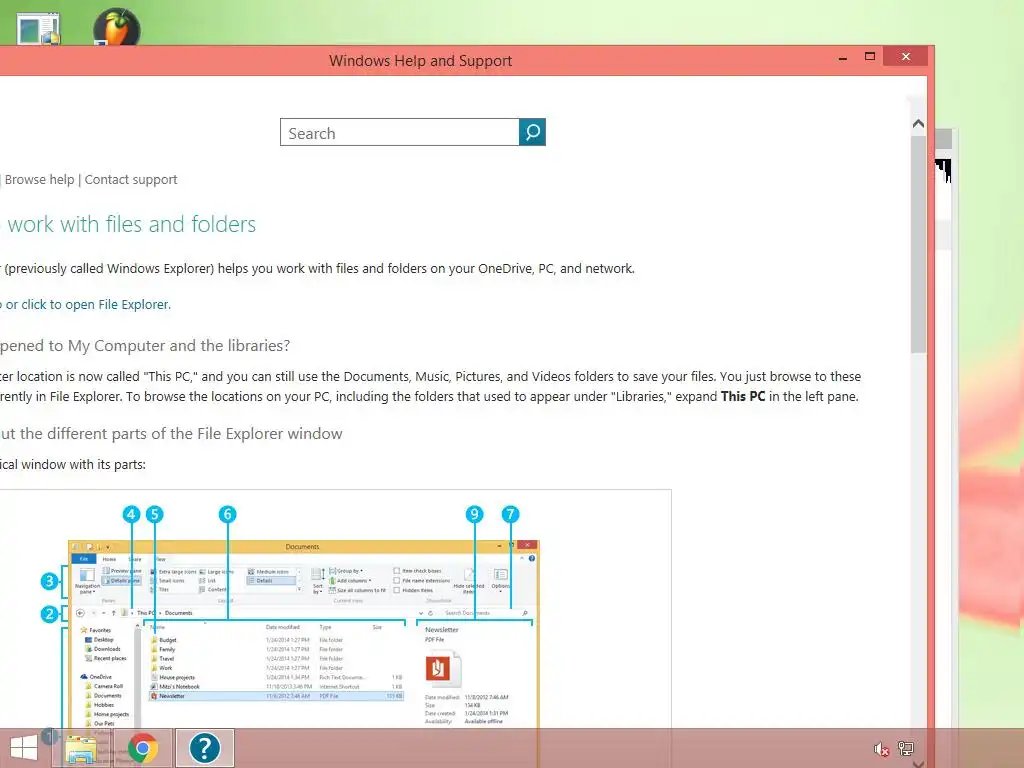Click the muted volume tray icon
This screenshot has width=1024, height=768.
882,749
